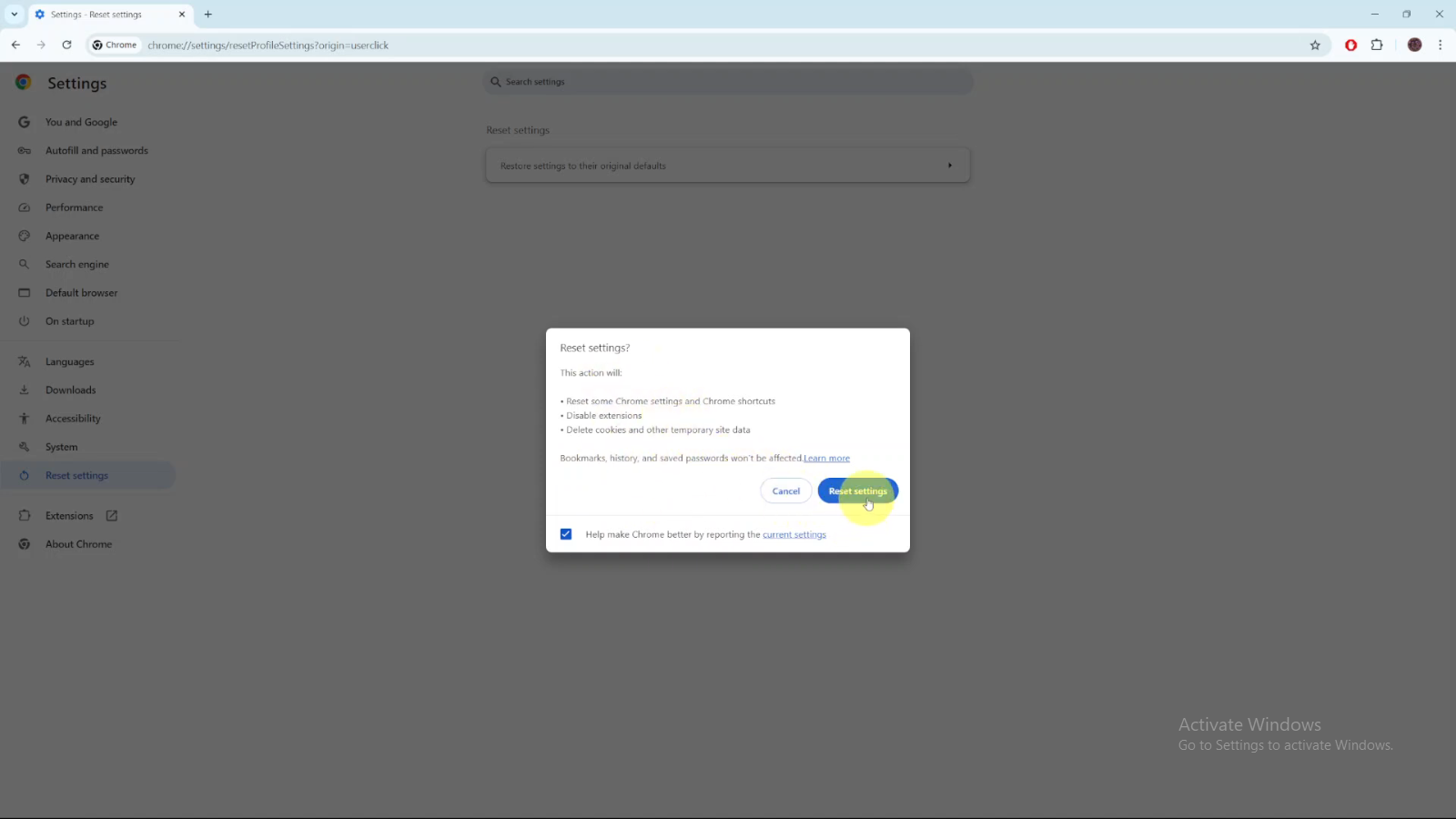Click the You and Google icon

[x=25, y=122]
